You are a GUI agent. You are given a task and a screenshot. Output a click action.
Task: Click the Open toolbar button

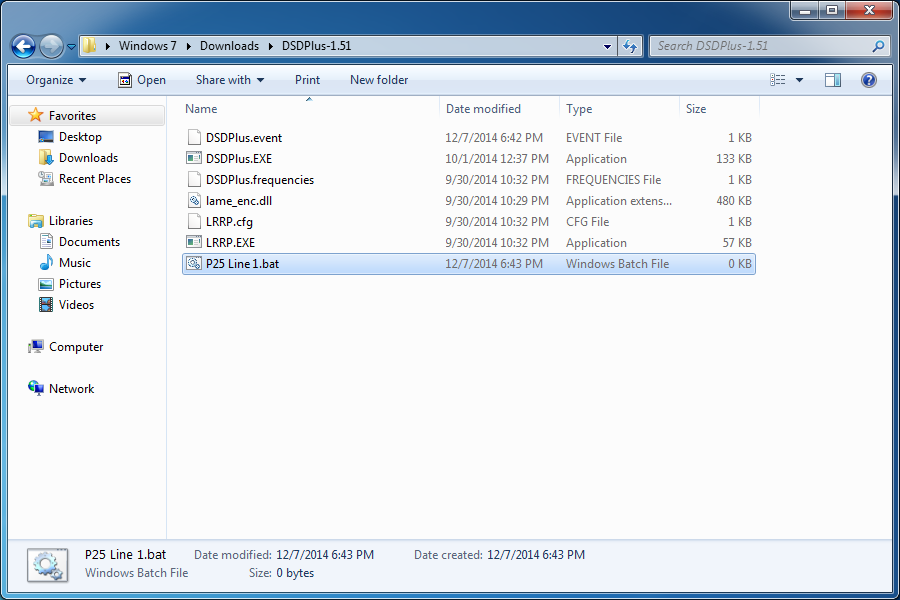[142, 80]
